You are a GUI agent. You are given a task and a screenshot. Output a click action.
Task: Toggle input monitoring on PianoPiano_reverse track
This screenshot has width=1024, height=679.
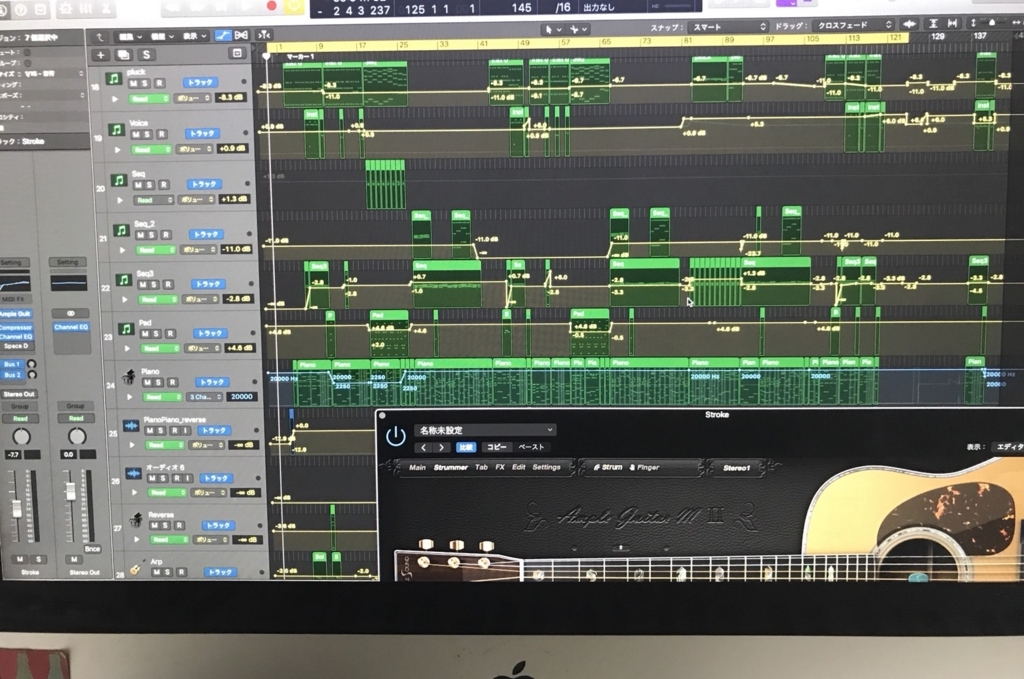coord(187,431)
